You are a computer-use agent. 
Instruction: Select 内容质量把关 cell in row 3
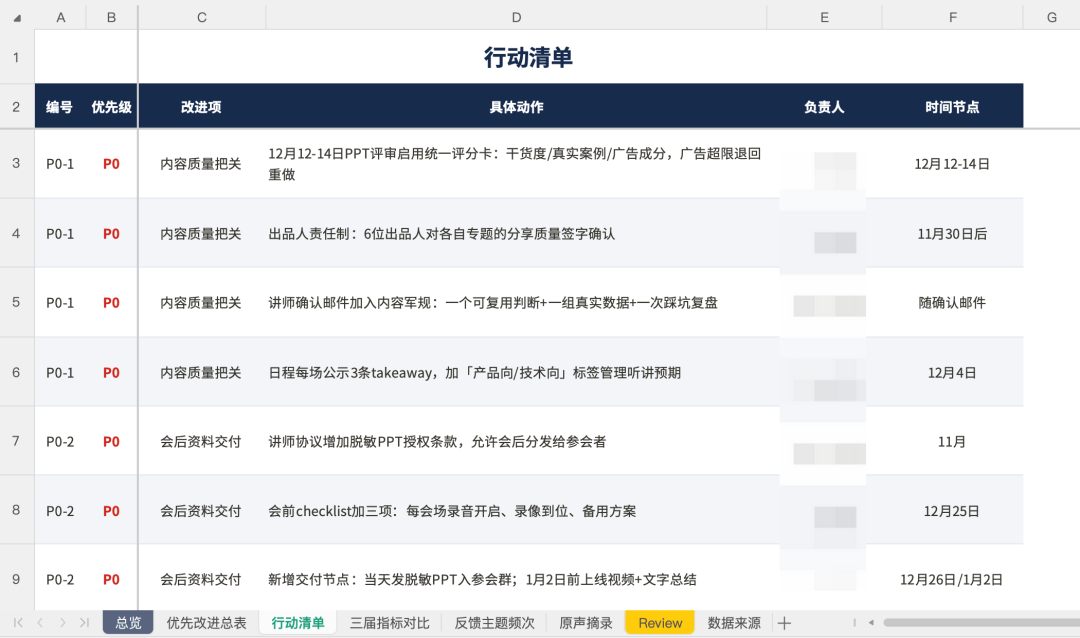pos(202,164)
